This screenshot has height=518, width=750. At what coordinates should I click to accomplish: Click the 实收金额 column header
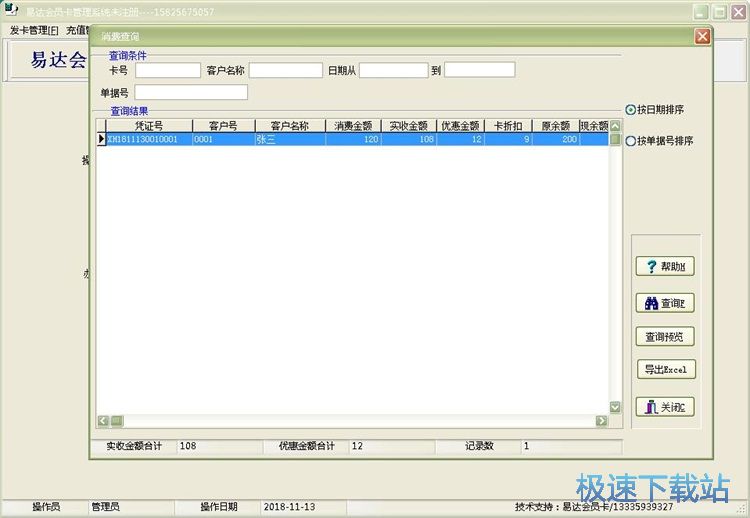(x=408, y=126)
